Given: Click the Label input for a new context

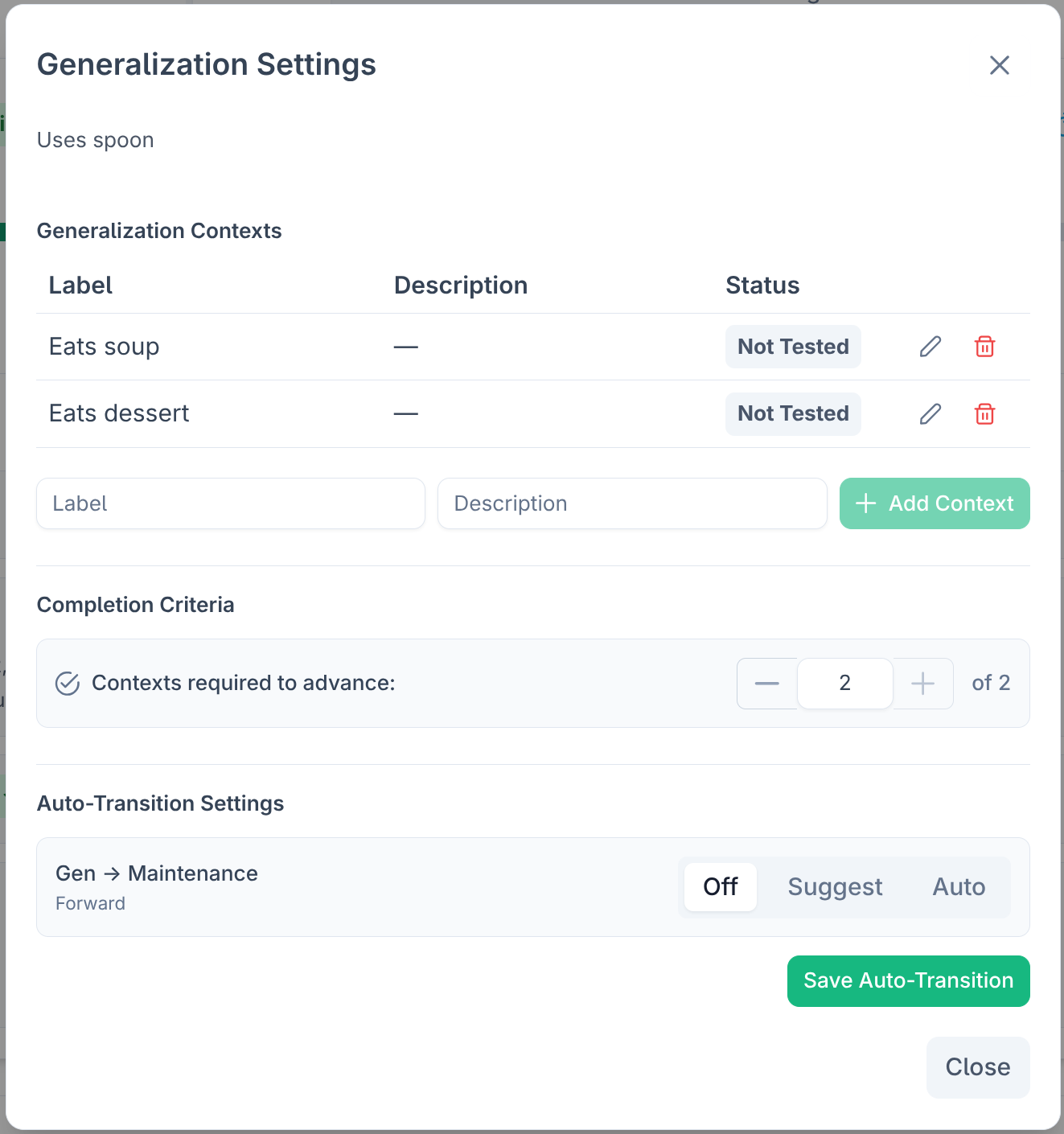Looking at the screenshot, I should (230, 503).
